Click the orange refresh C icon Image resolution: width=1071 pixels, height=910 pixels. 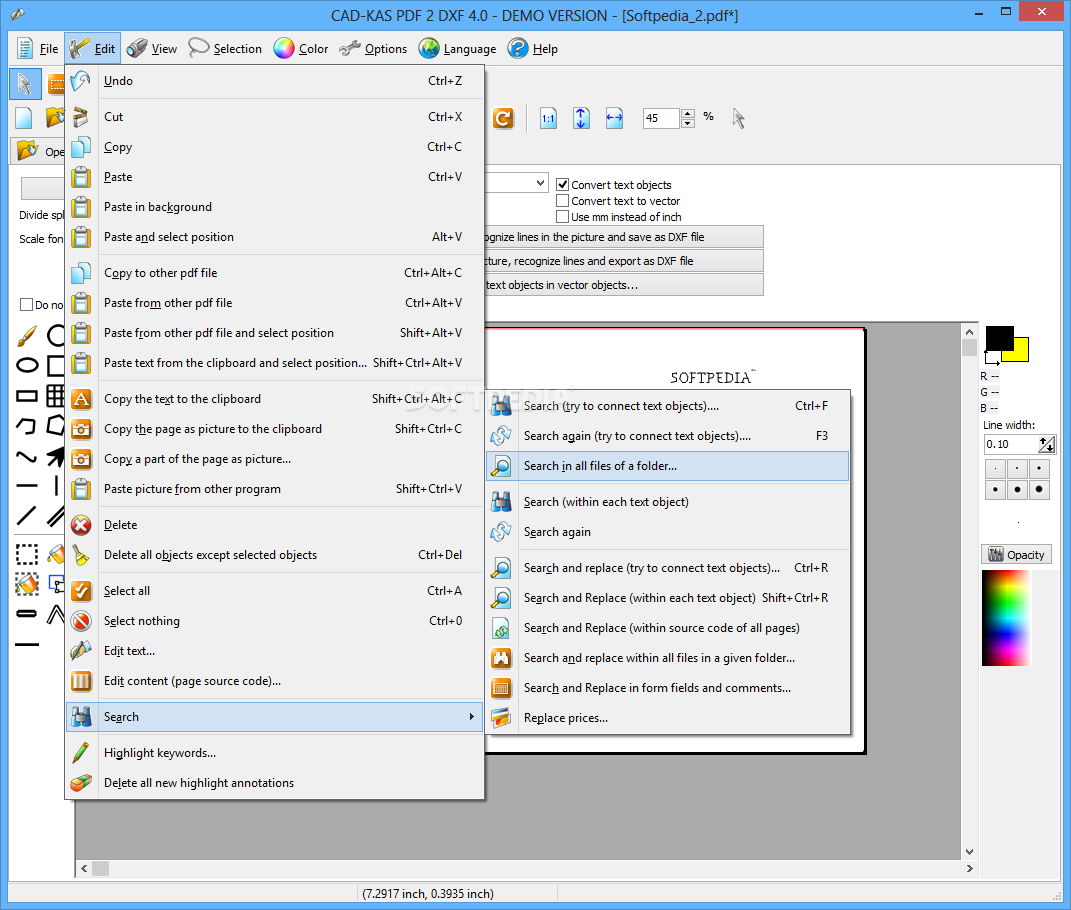(x=503, y=119)
